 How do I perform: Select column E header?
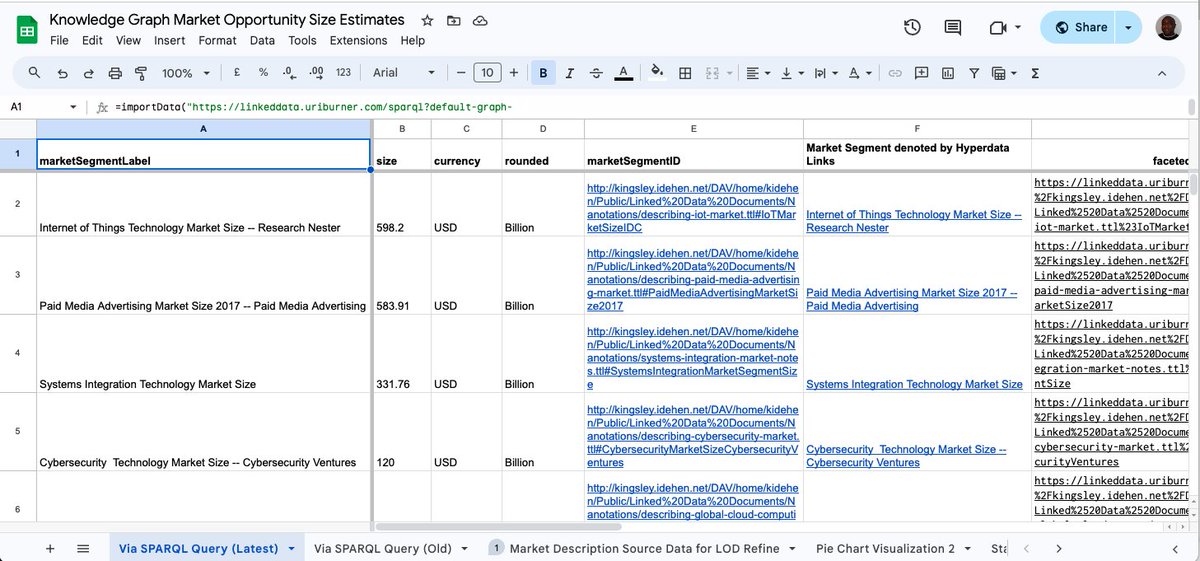pos(692,128)
